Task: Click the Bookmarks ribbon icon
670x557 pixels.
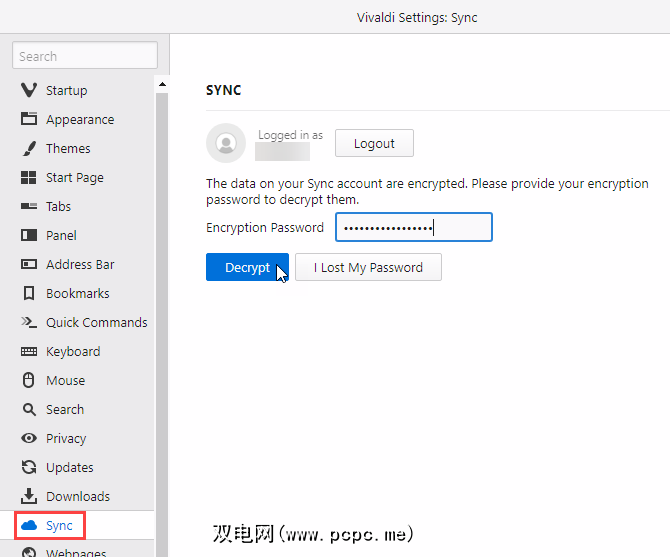Action: pos(29,293)
